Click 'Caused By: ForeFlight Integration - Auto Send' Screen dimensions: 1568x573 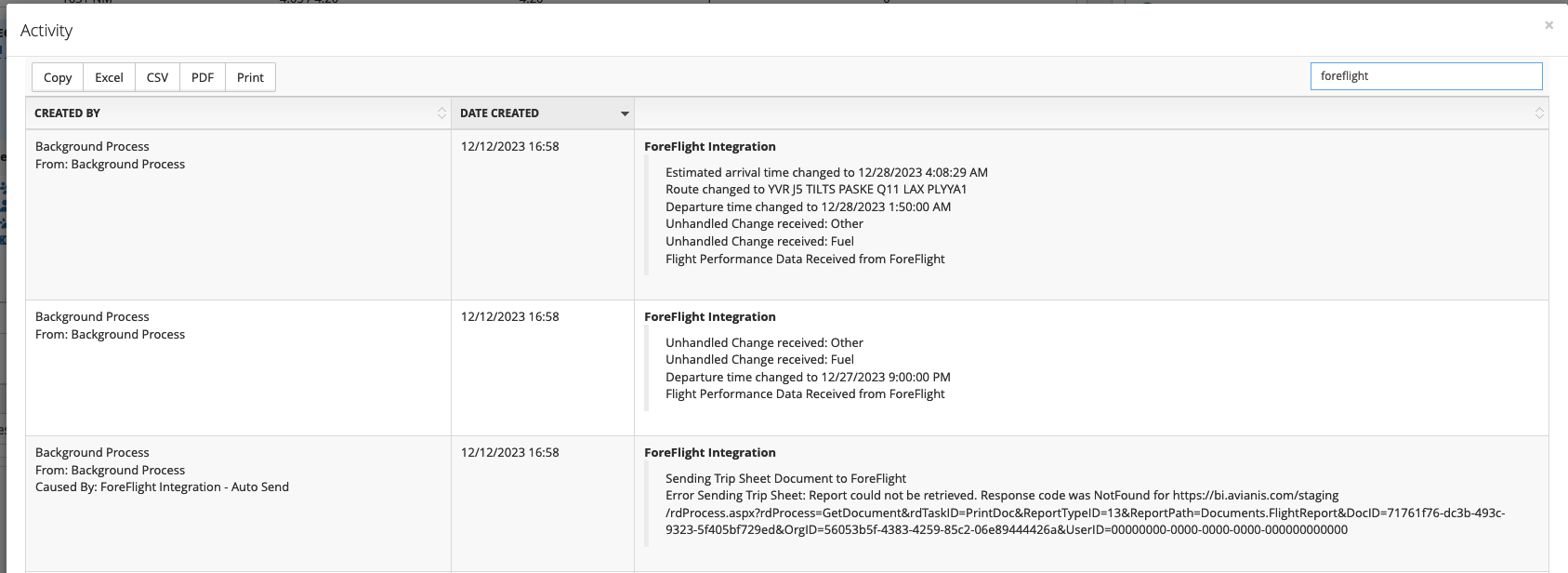tap(162, 486)
